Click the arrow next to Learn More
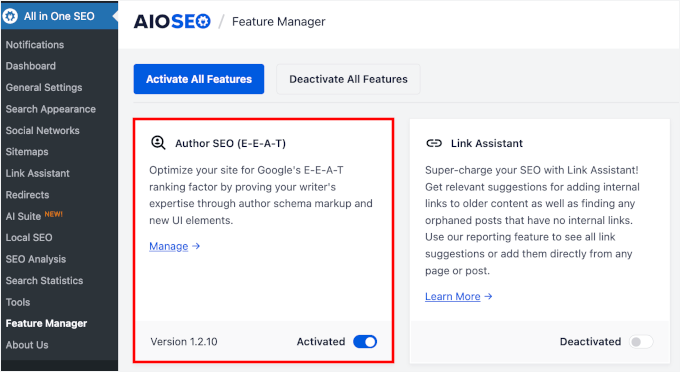 [488, 296]
